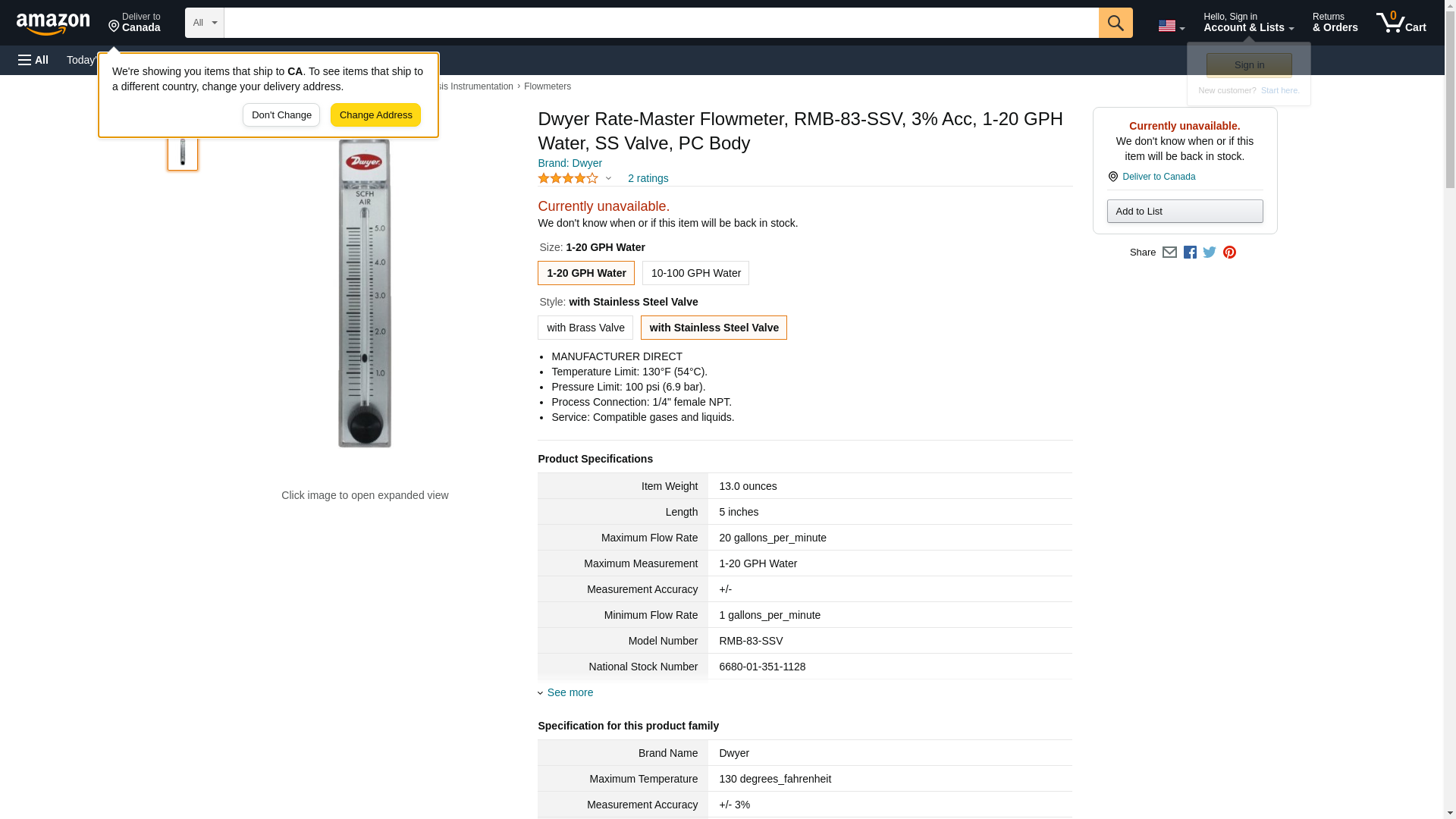The width and height of the screenshot is (1456, 819).
Task: Expand See more product specifications
Action: point(569,692)
